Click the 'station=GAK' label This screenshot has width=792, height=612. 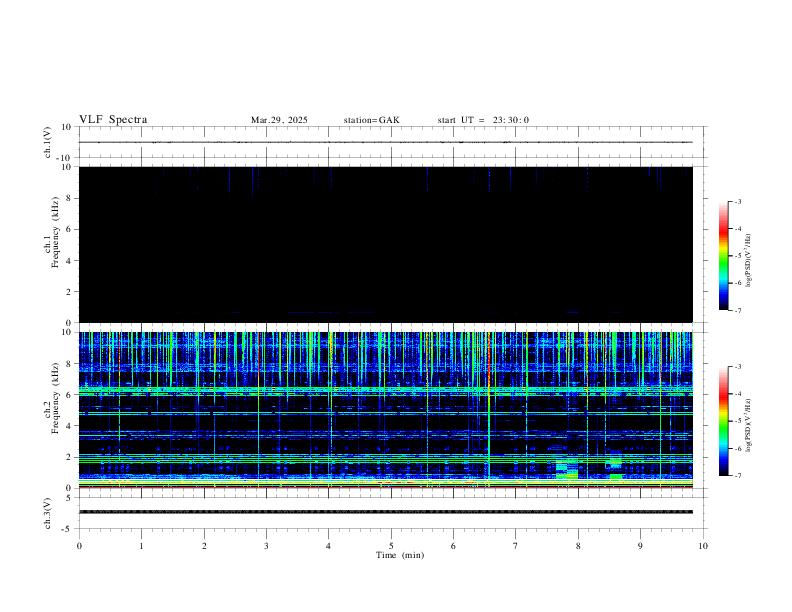pyautogui.click(x=371, y=120)
